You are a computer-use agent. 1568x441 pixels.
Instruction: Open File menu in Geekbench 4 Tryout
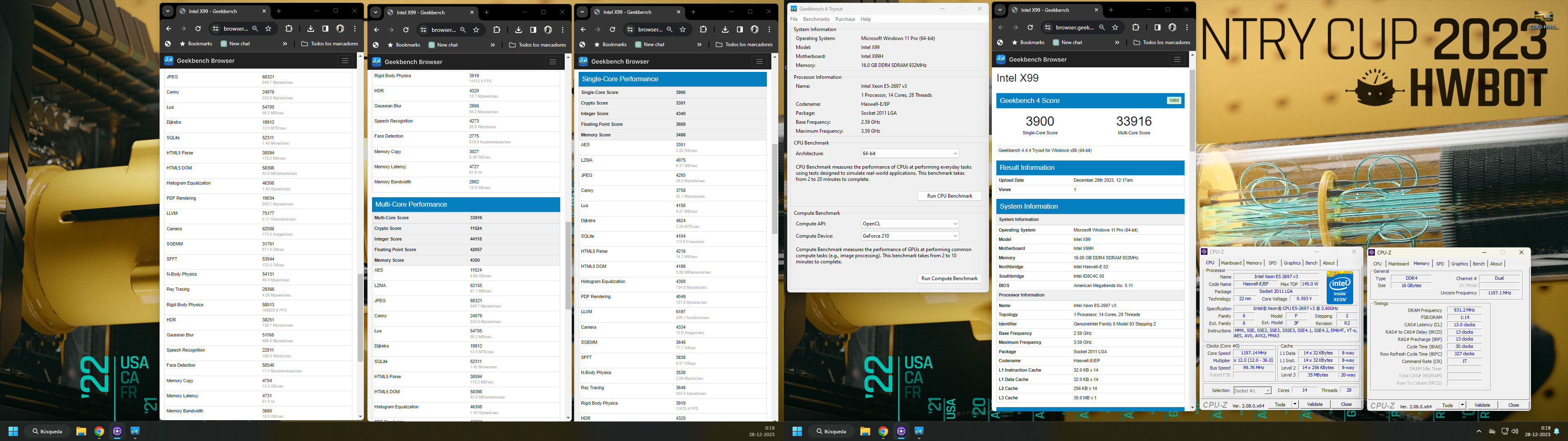pyautogui.click(x=794, y=20)
